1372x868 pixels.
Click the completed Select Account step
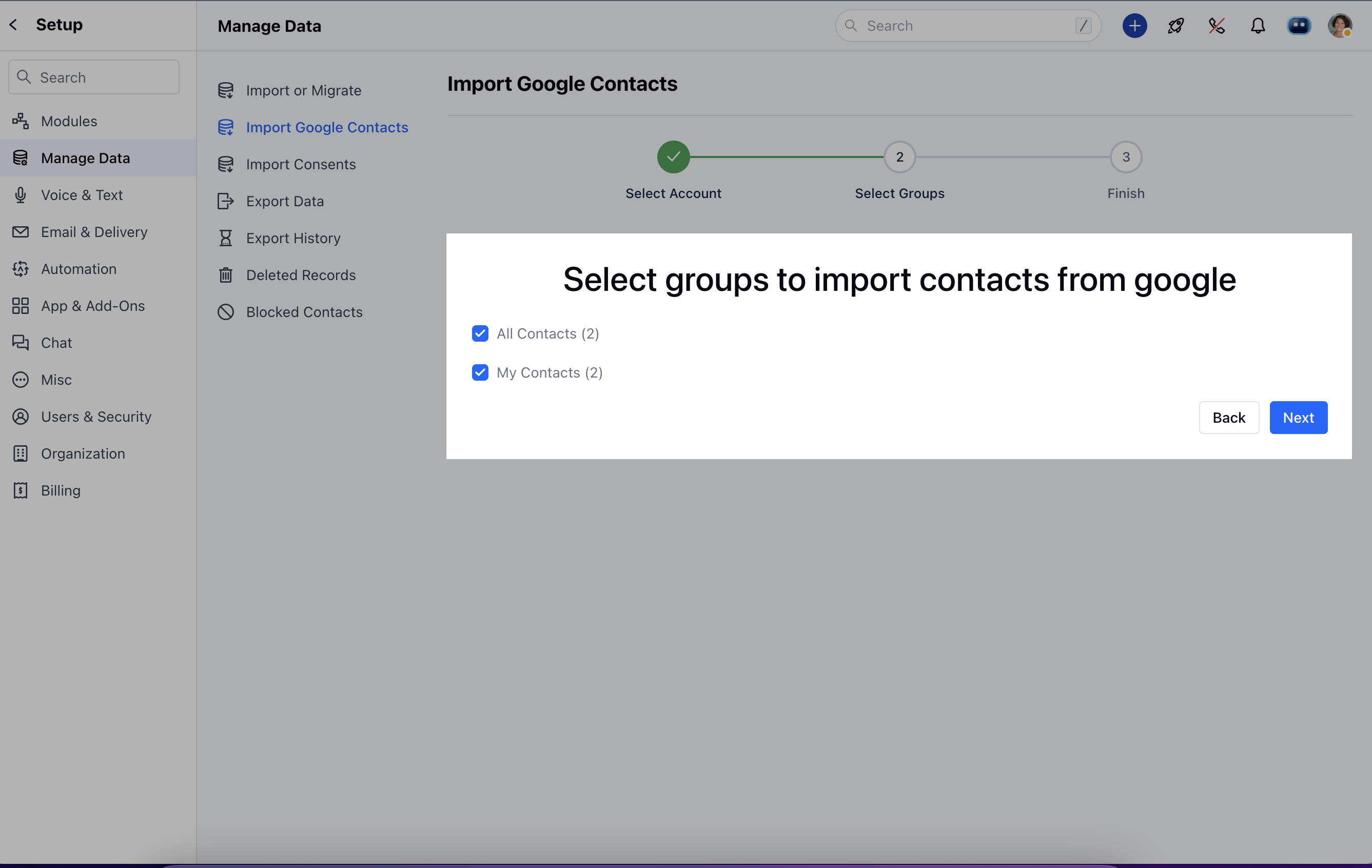tap(673, 156)
